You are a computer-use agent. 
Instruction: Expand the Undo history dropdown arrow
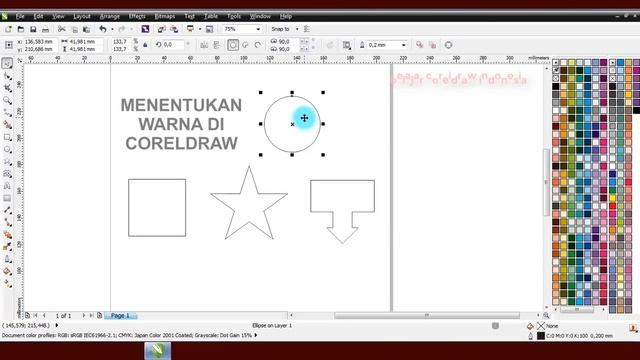click(112, 29)
